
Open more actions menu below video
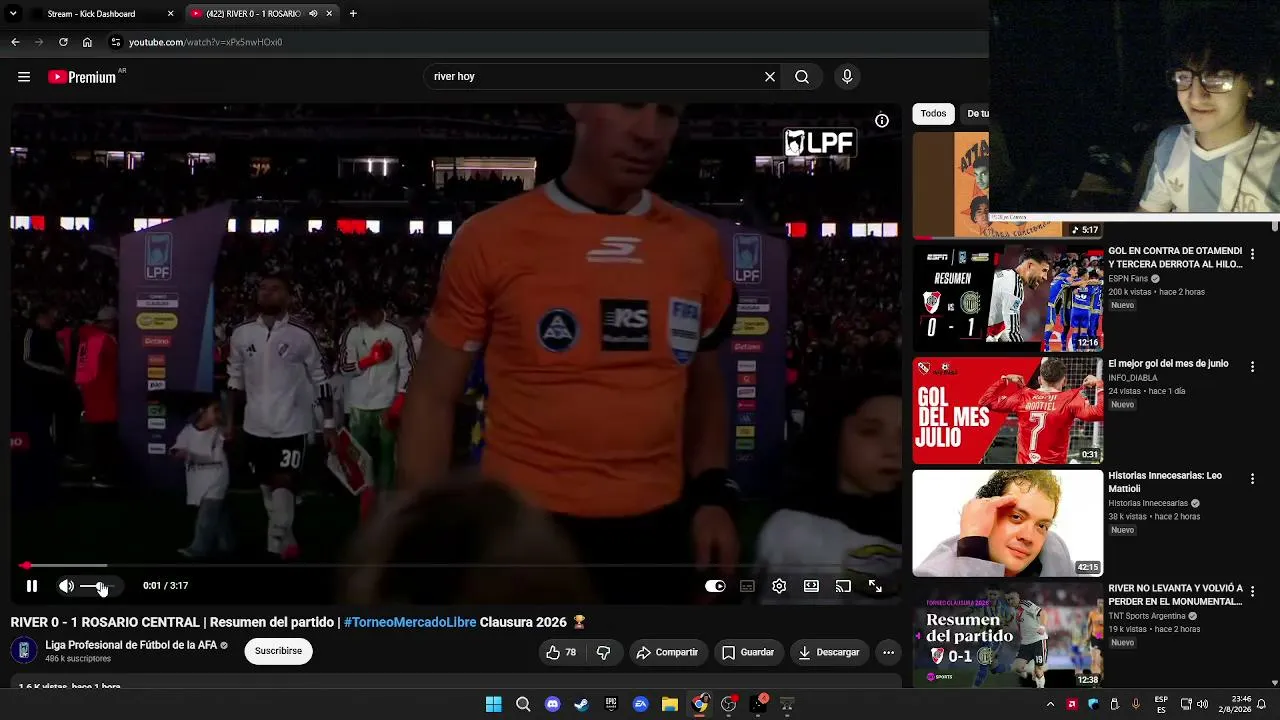(888, 652)
